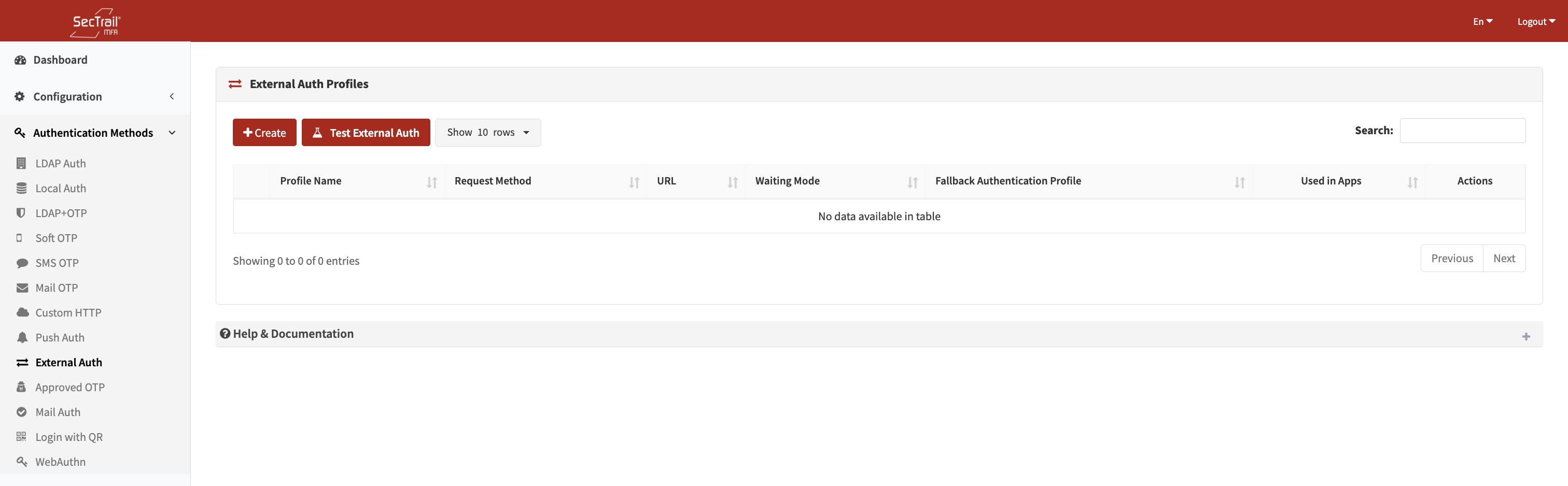Select the LDAP Auth sidebar icon
Image resolution: width=1568 pixels, height=486 pixels.
click(x=21, y=163)
